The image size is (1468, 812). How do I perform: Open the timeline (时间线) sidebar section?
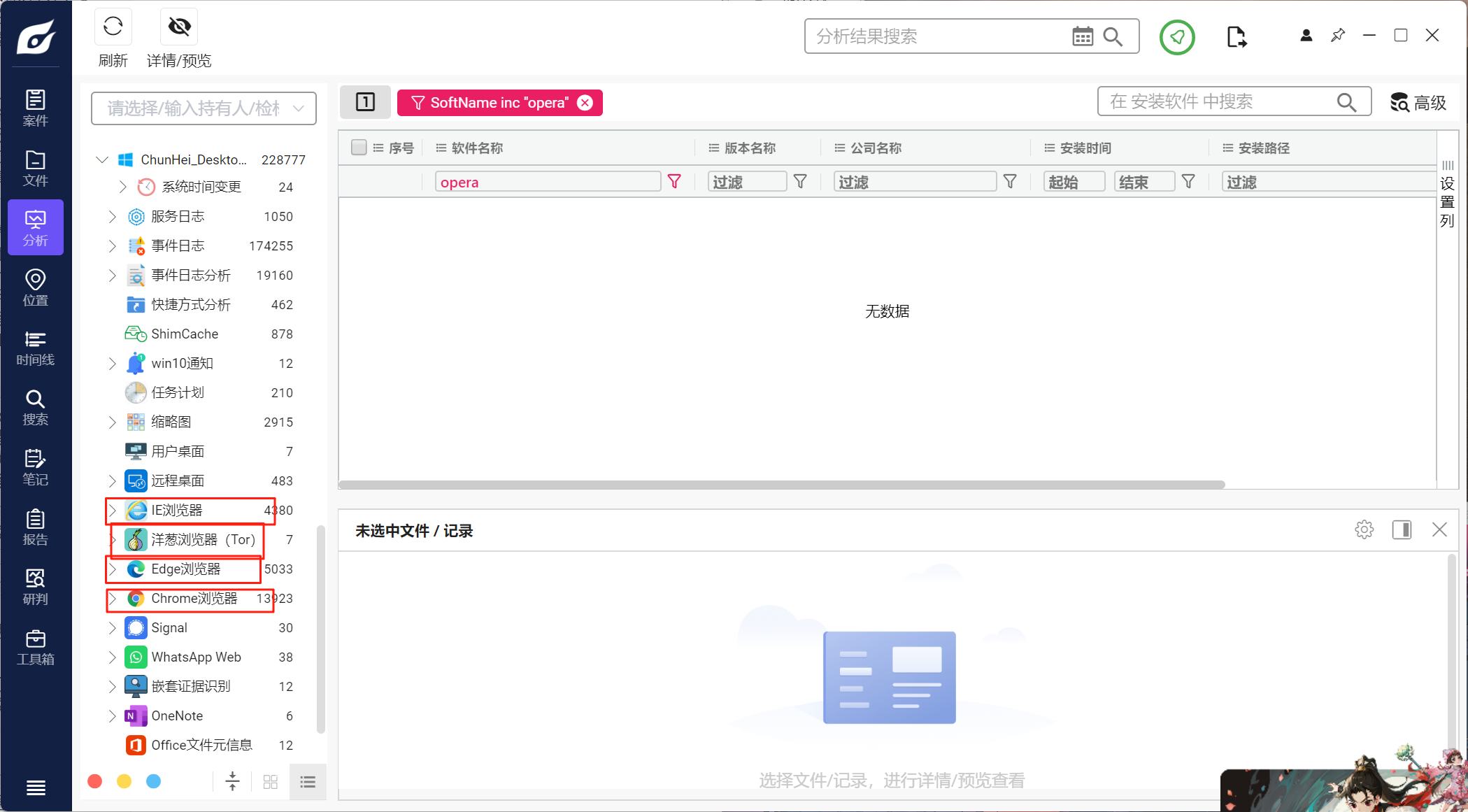point(35,348)
